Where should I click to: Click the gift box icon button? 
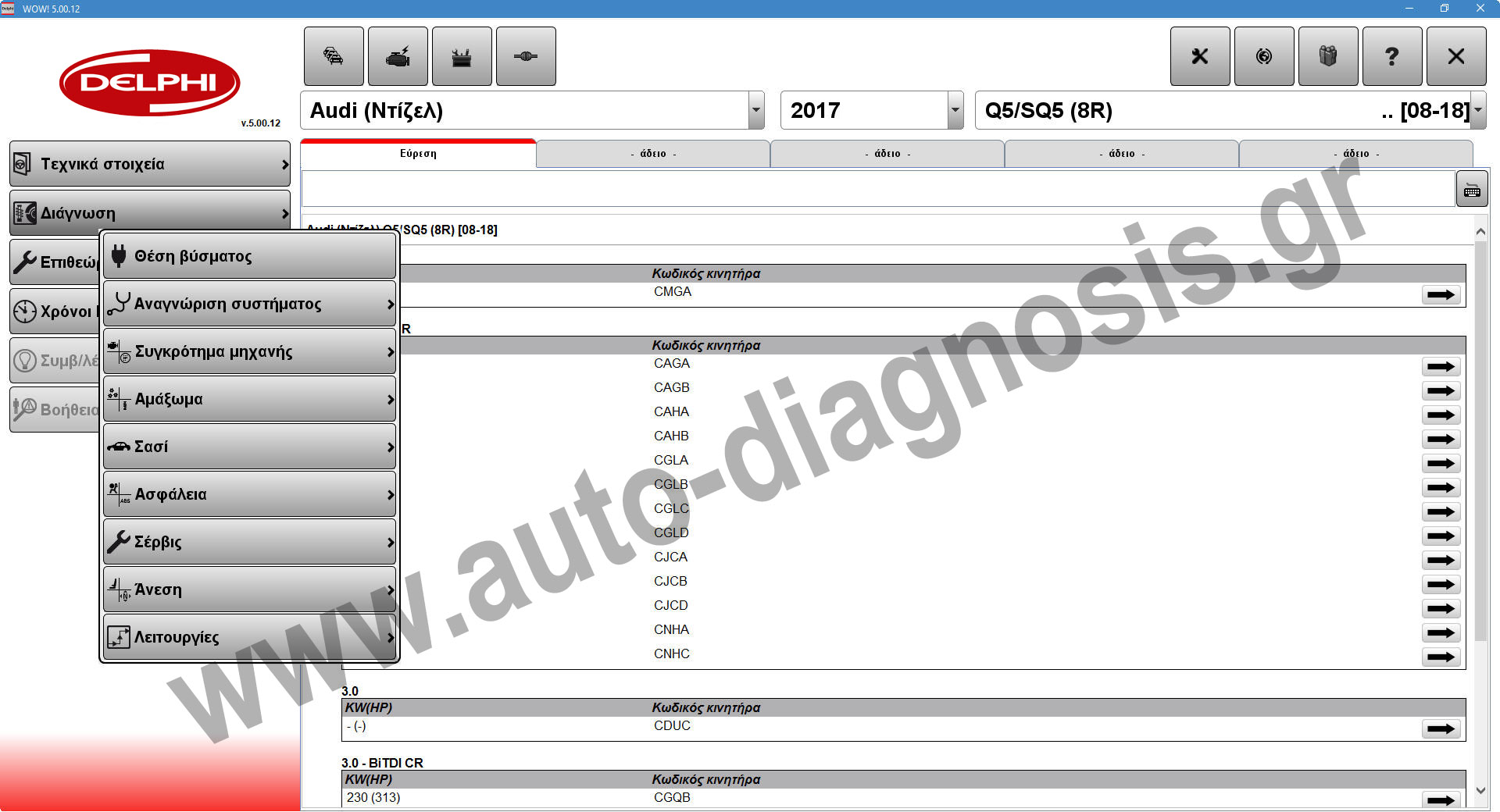pyautogui.click(x=1328, y=56)
